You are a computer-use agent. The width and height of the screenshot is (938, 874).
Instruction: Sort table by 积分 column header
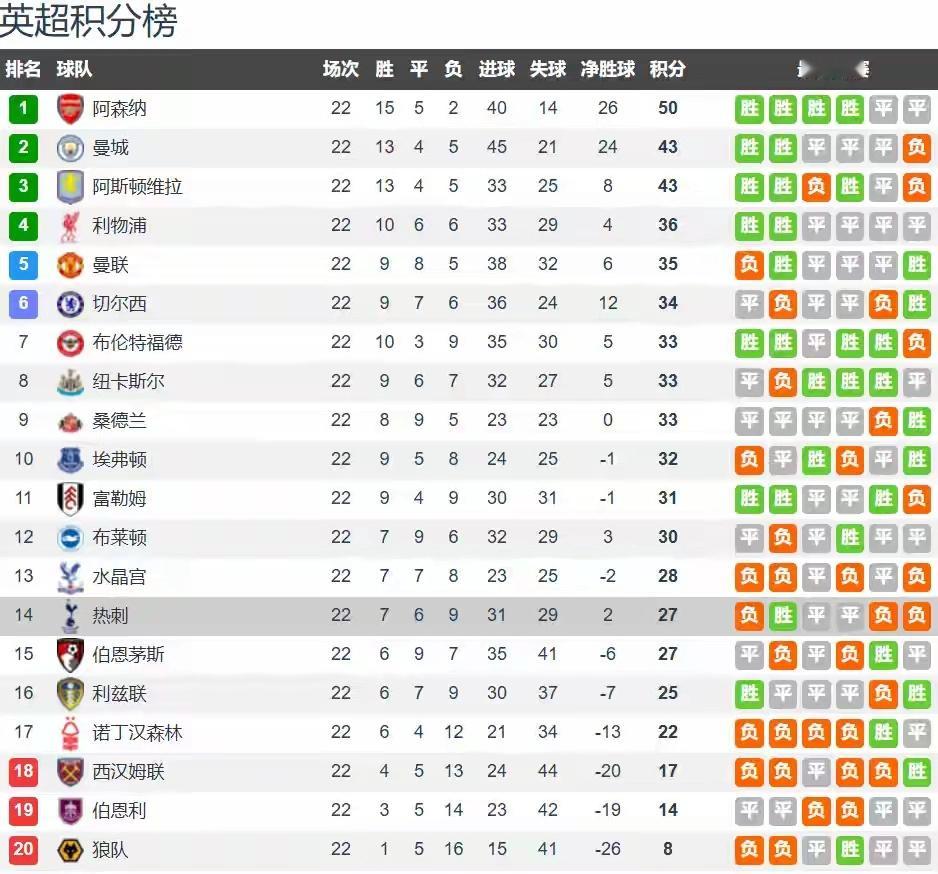click(x=668, y=69)
